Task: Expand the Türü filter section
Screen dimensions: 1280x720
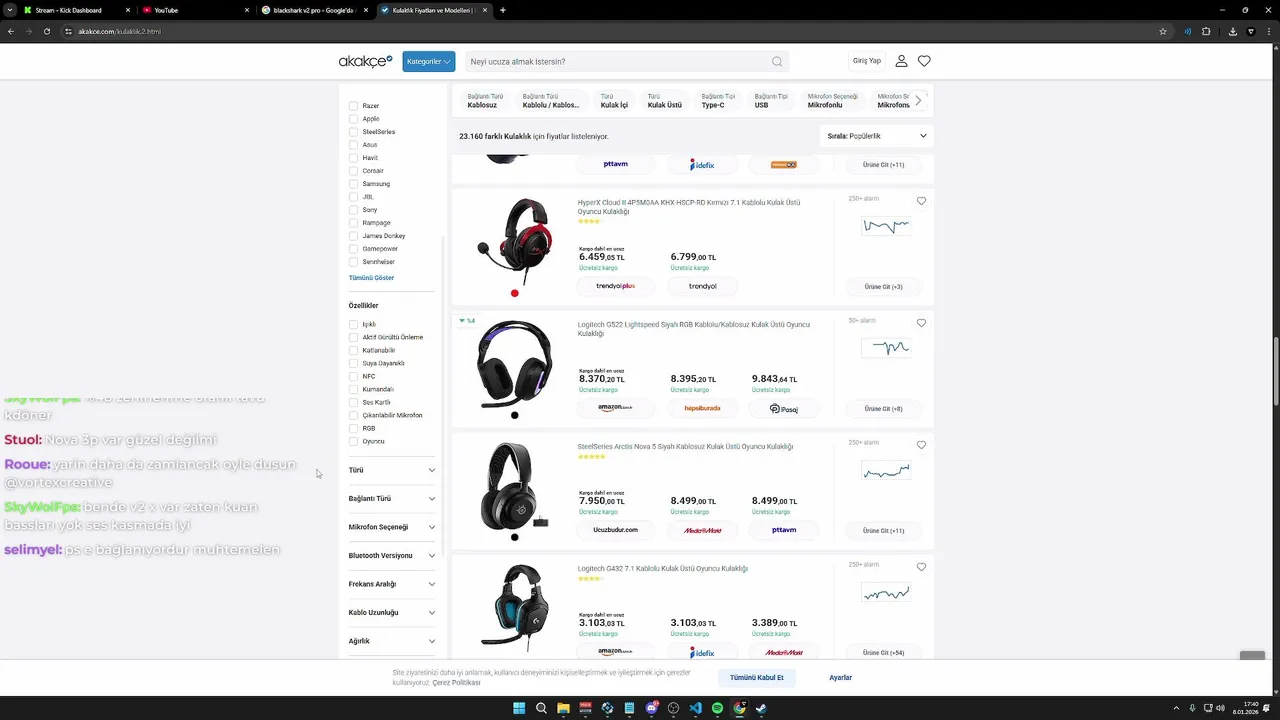Action: pos(392,470)
